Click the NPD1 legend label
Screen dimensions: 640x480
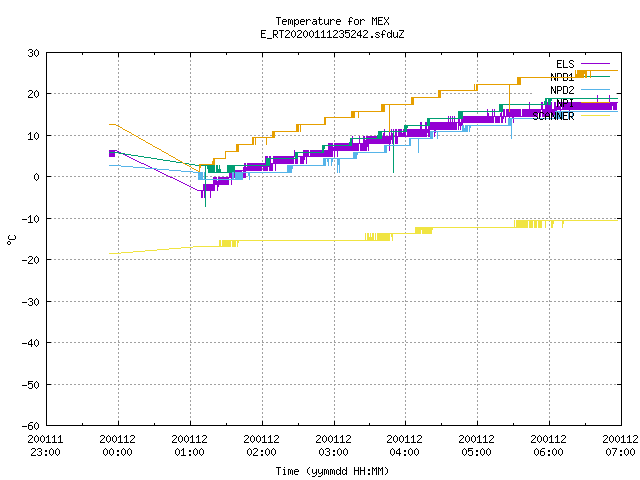tap(562, 77)
